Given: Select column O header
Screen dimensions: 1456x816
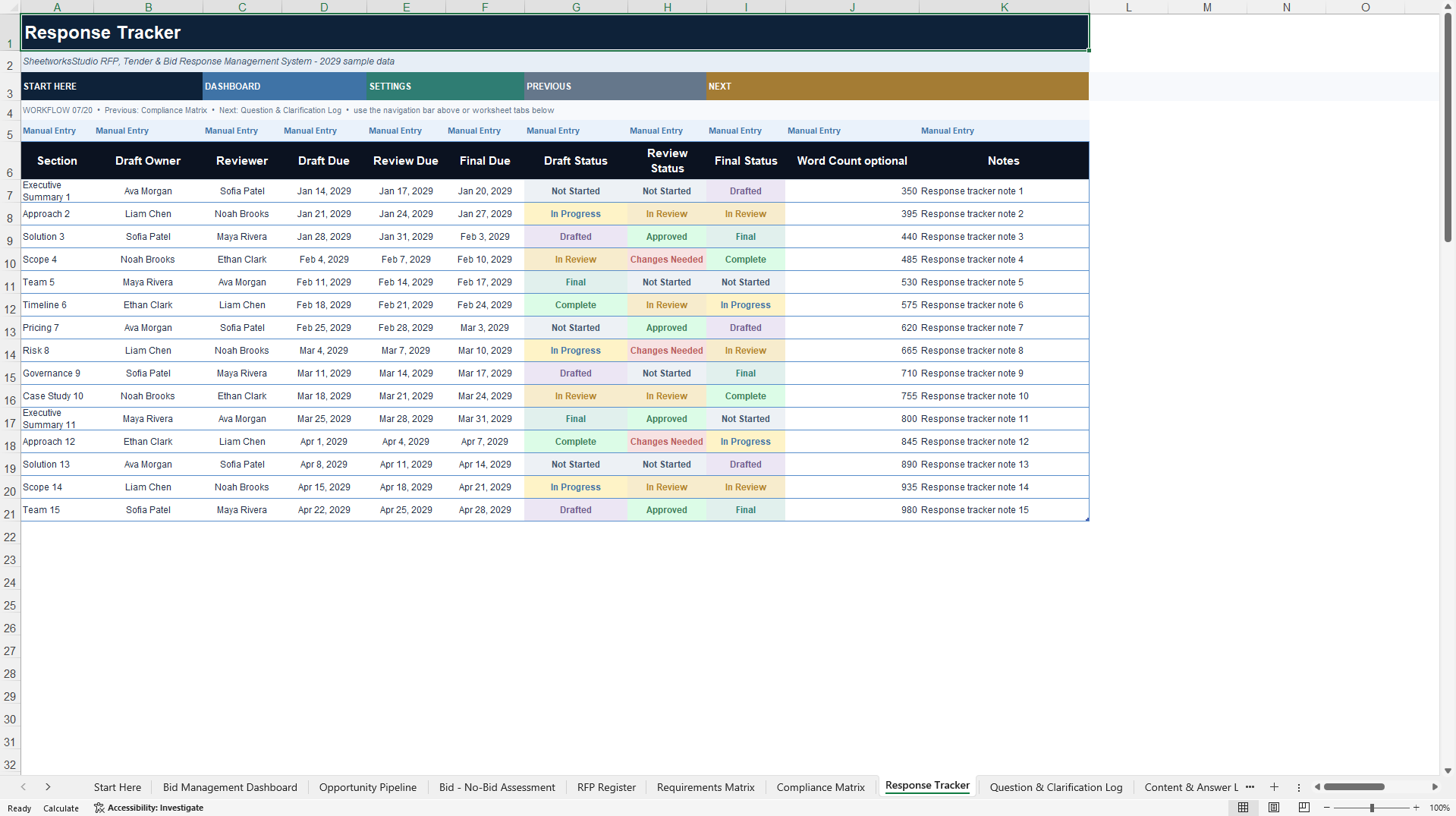Looking at the screenshot, I should [x=1365, y=7].
